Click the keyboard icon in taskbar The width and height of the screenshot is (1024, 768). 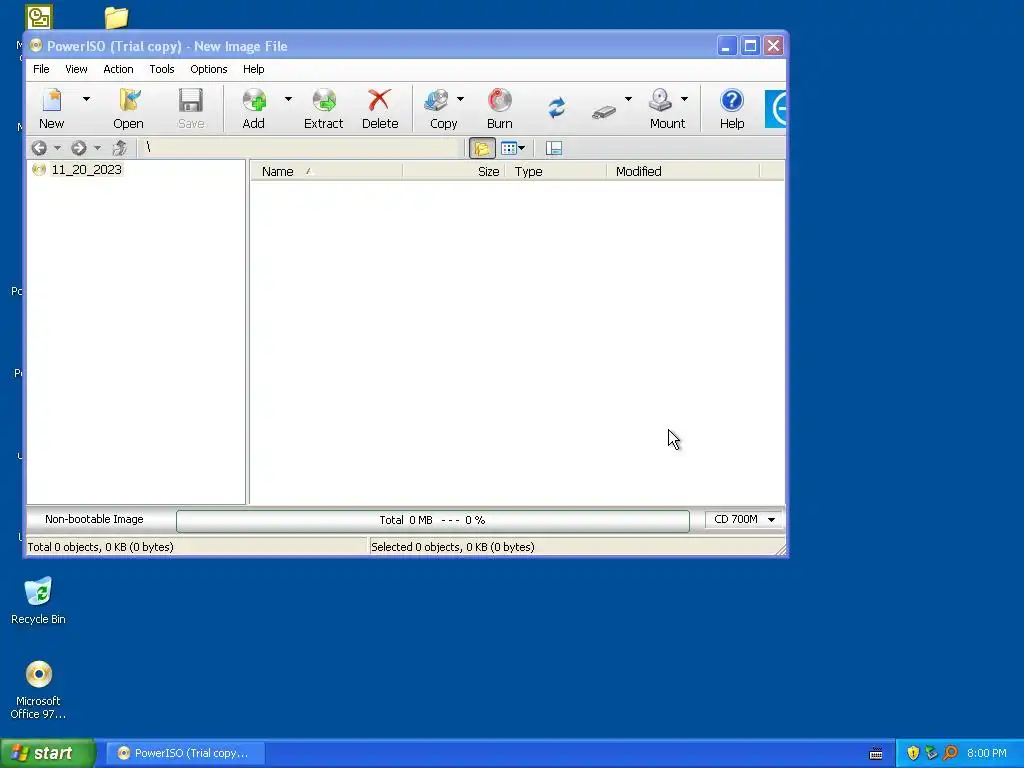tap(876, 754)
